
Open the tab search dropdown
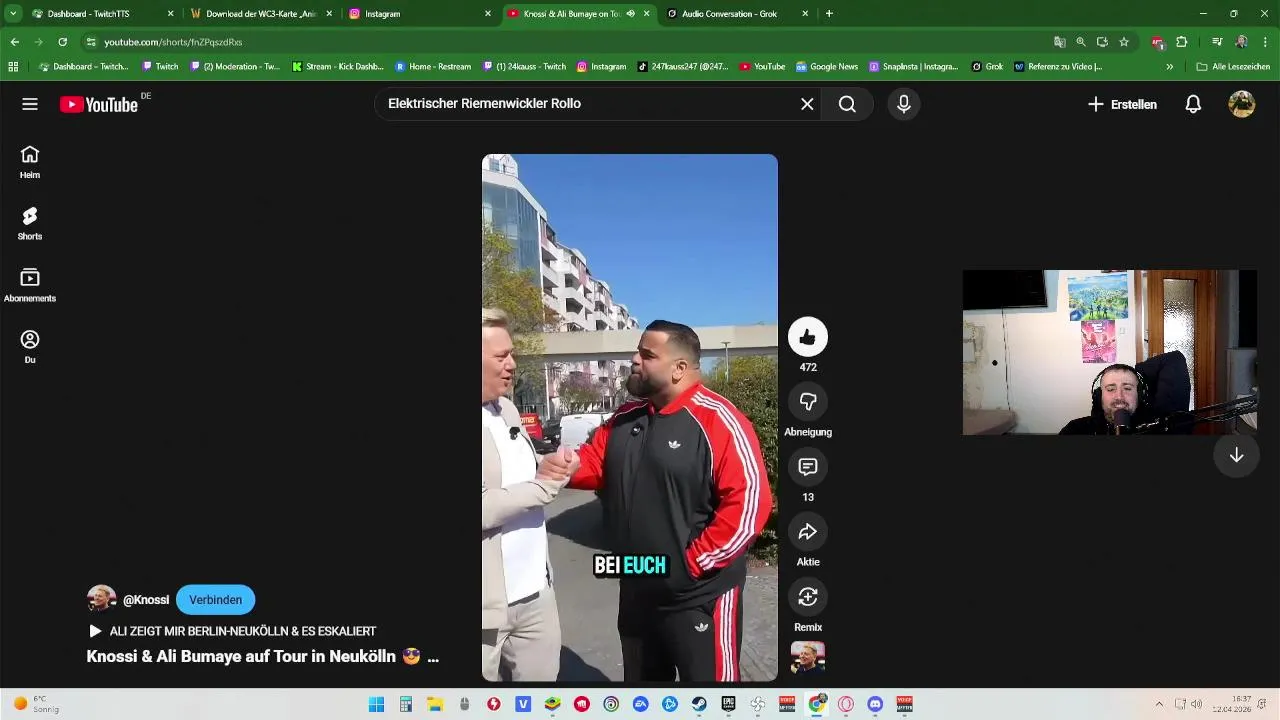[14, 14]
